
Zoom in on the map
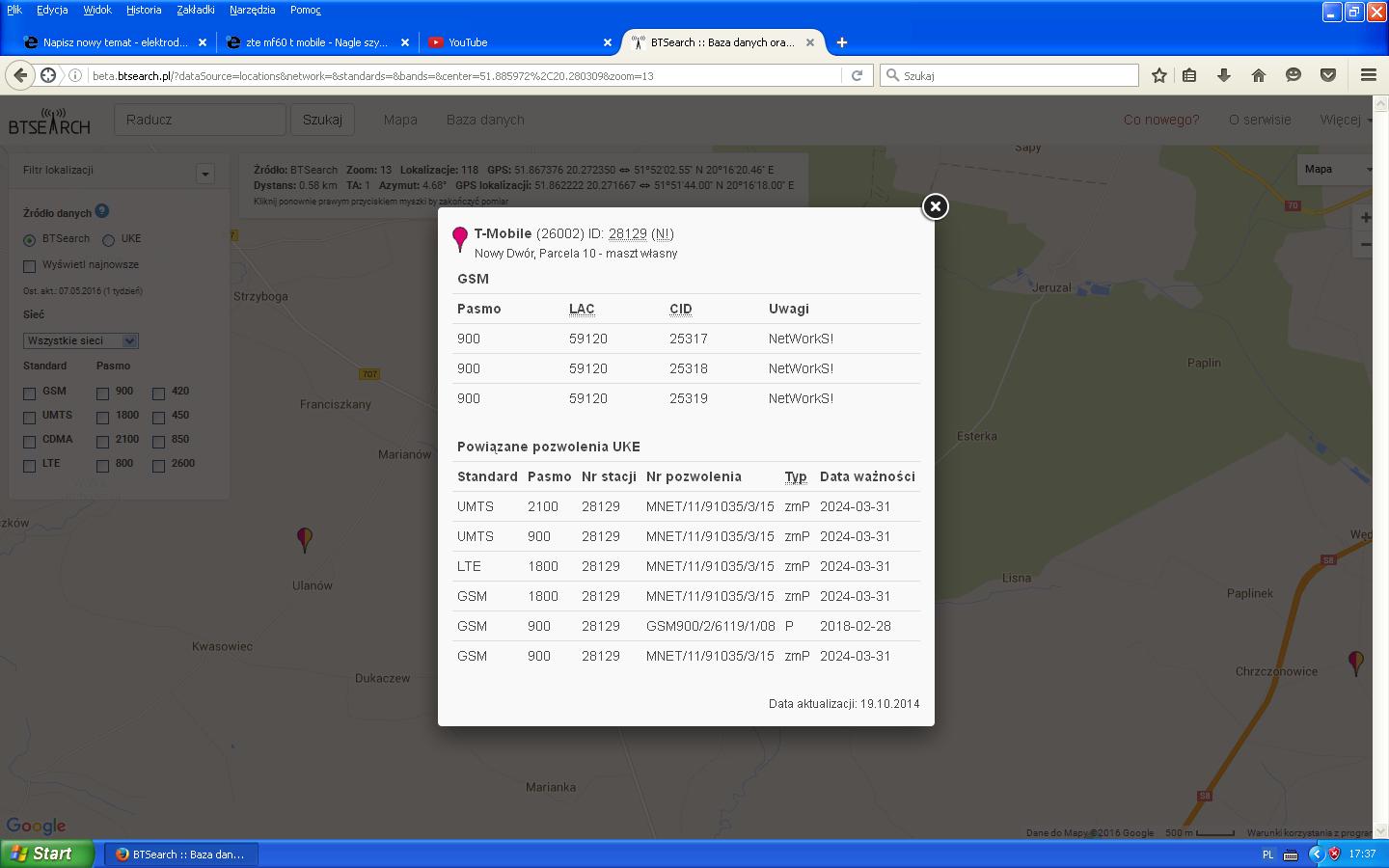1365,218
